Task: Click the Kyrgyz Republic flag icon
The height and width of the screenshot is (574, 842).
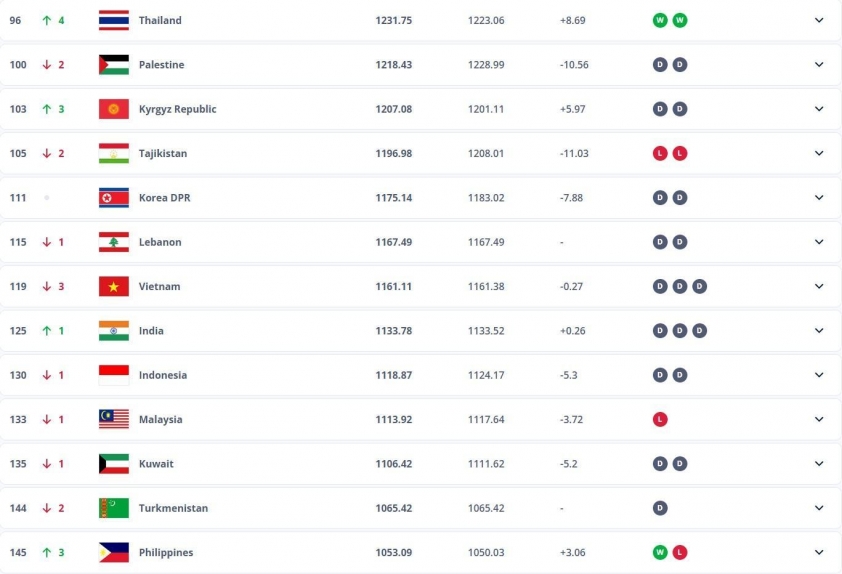Action: [114, 109]
